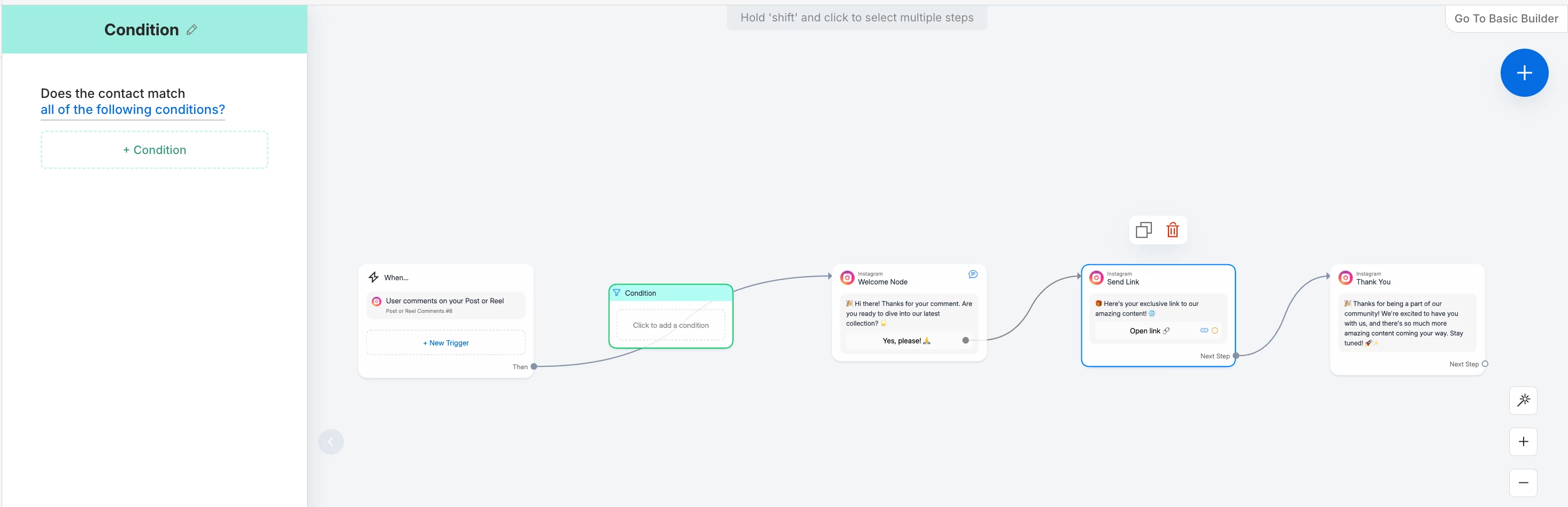Click the Instagram icon on the Welcome Node
This screenshot has width=1568, height=507.
point(847,278)
